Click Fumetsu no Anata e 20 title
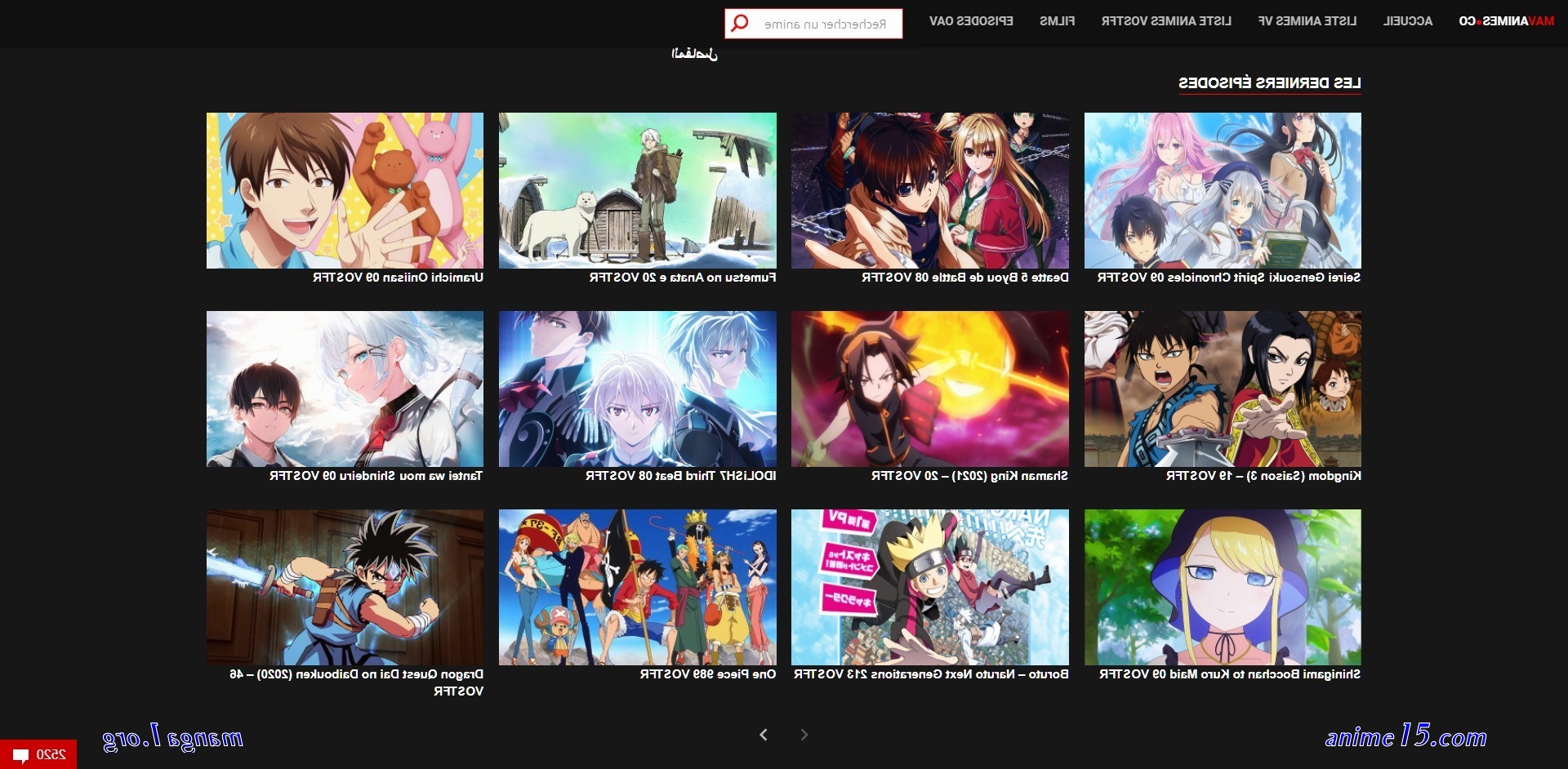The height and width of the screenshot is (769, 1568). (683, 278)
